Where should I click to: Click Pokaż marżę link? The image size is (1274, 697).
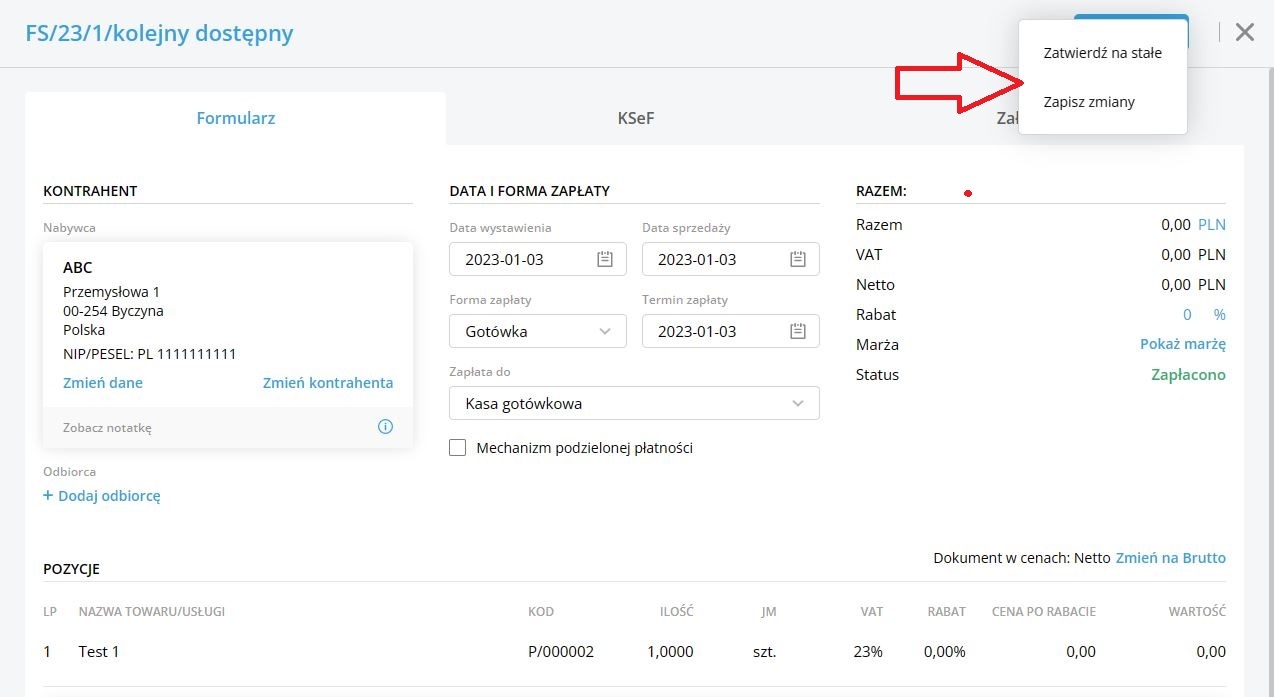click(1182, 344)
